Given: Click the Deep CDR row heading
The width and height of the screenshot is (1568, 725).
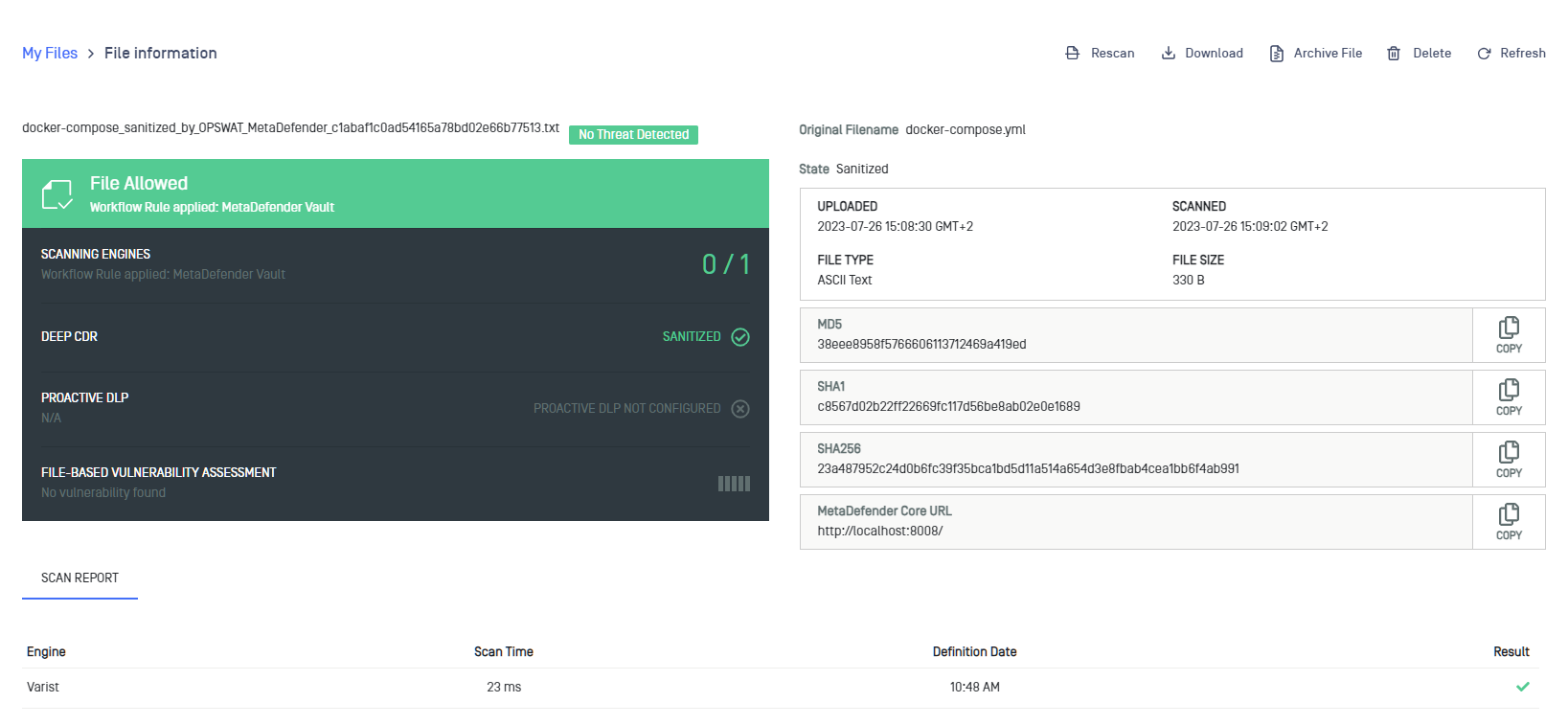Looking at the screenshot, I should [x=69, y=337].
